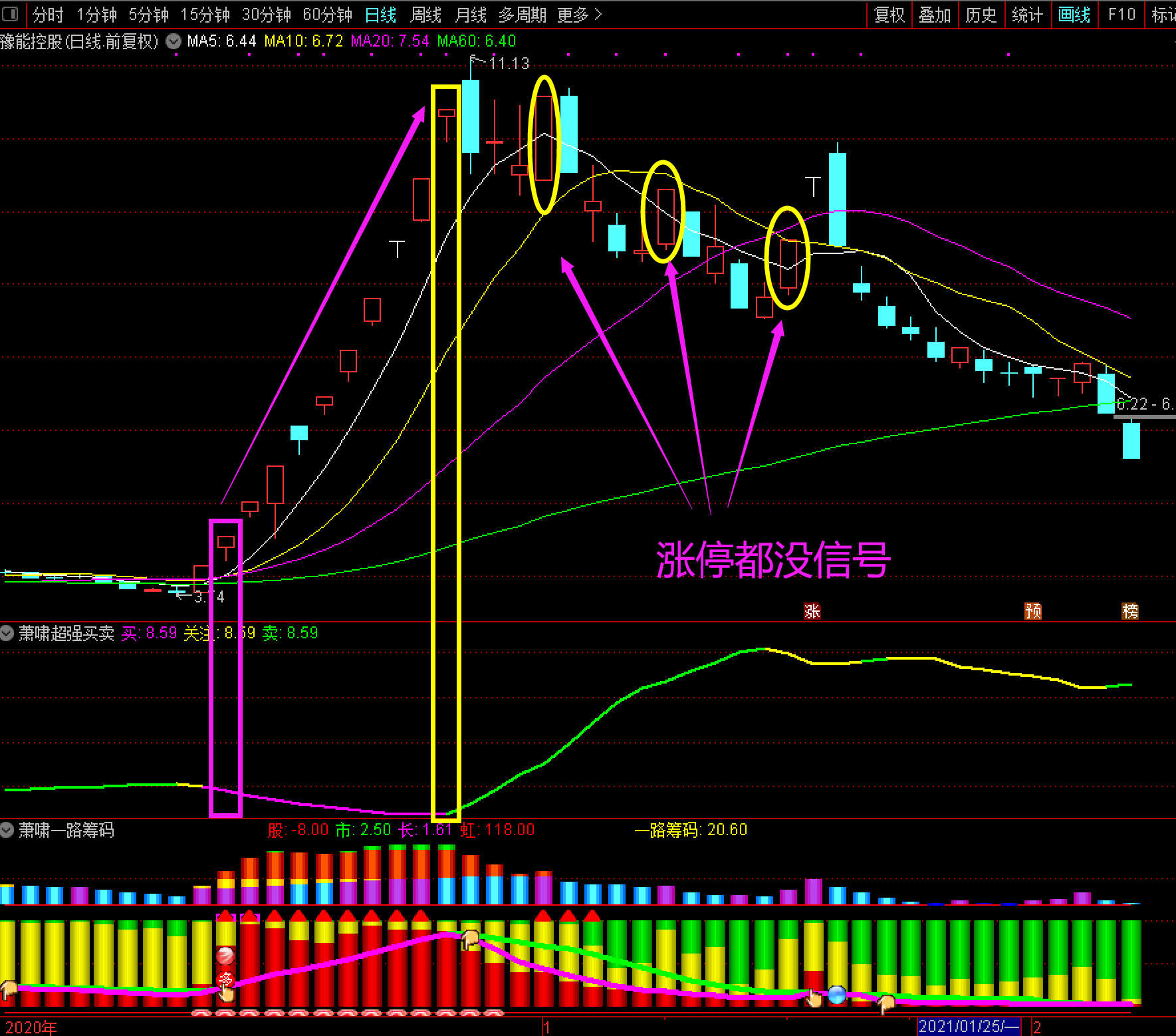Click the MA60: 6.40 label
This screenshot has height=1036, width=1176.
[477, 41]
